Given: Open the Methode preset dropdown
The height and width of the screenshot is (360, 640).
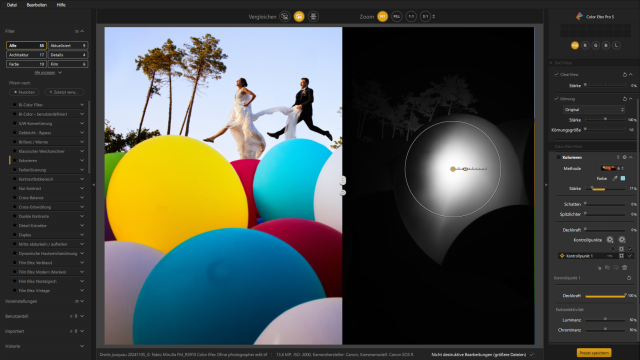Looking at the screenshot, I should point(612,168).
